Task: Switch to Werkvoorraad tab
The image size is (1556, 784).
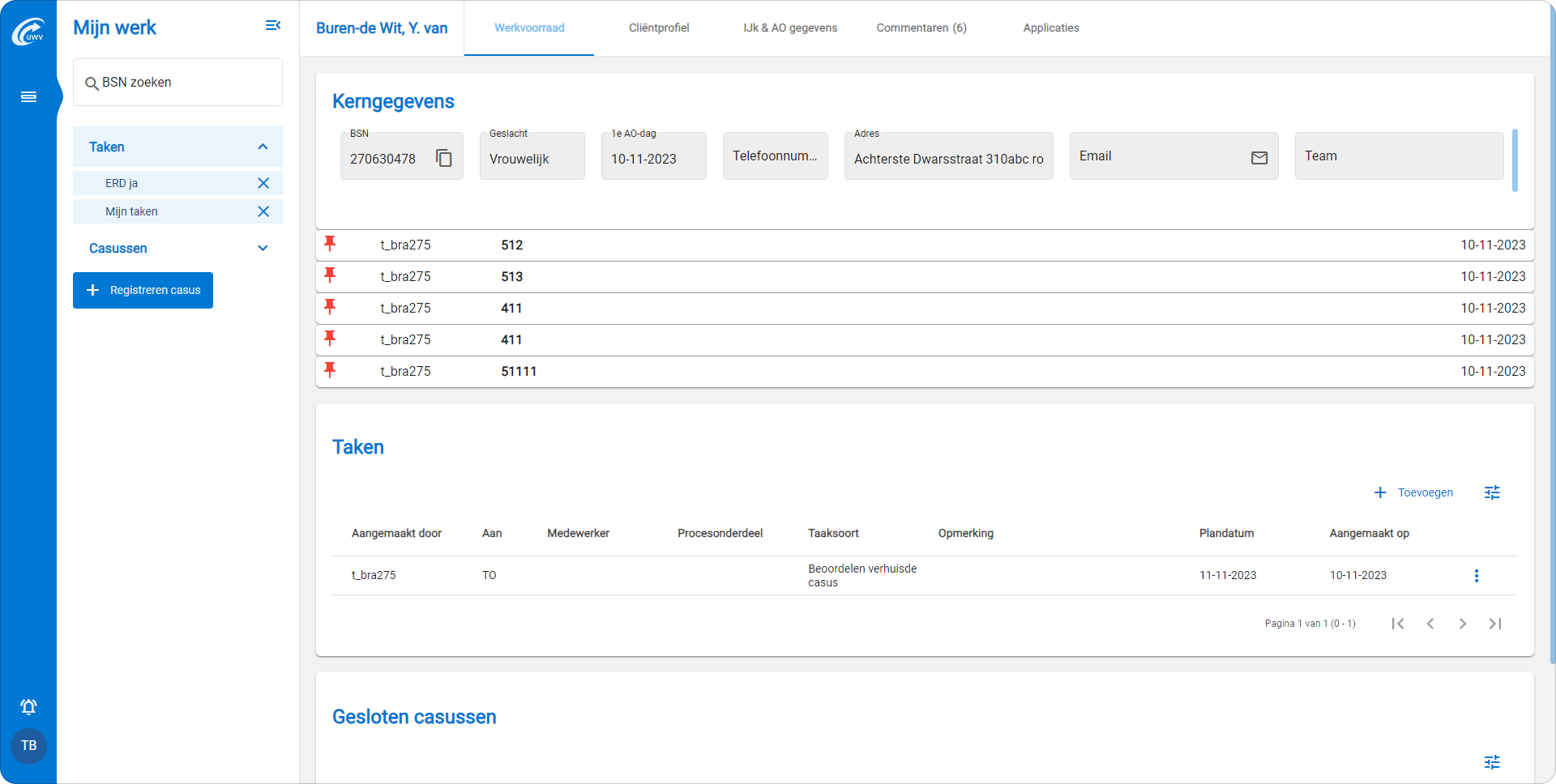Action: 529,28
